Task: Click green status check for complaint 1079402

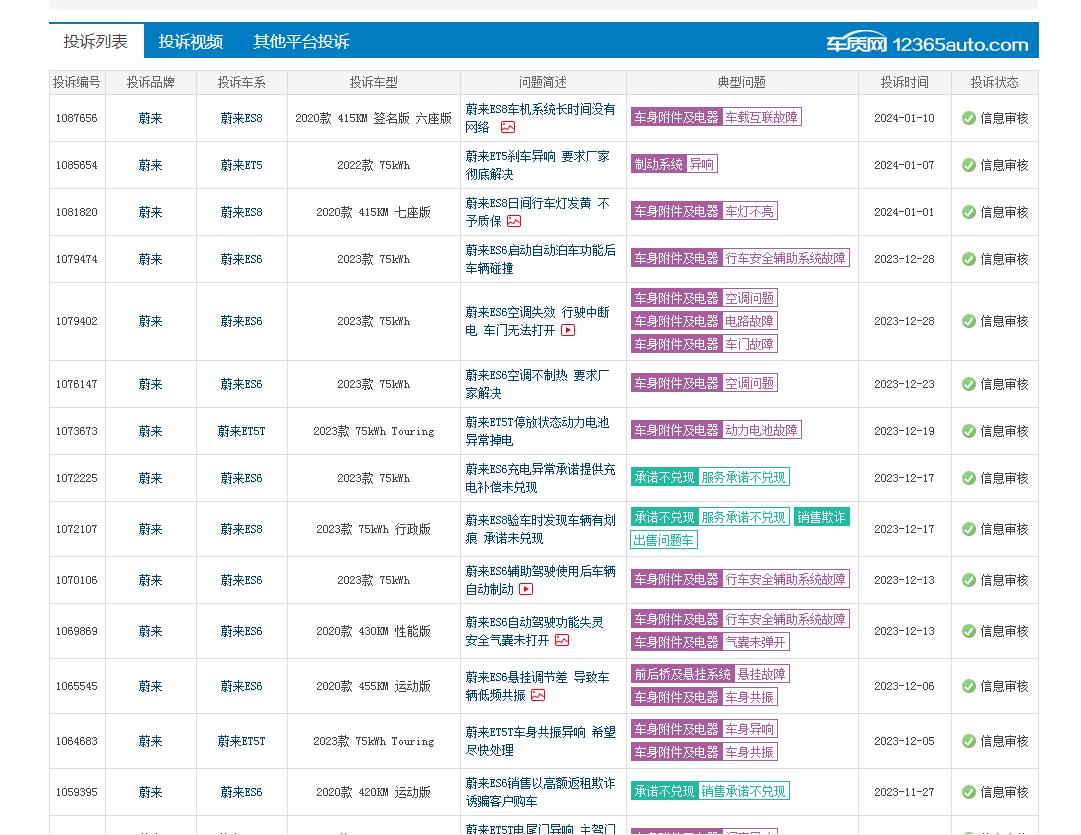Action: pyautogui.click(x=969, y=321)
